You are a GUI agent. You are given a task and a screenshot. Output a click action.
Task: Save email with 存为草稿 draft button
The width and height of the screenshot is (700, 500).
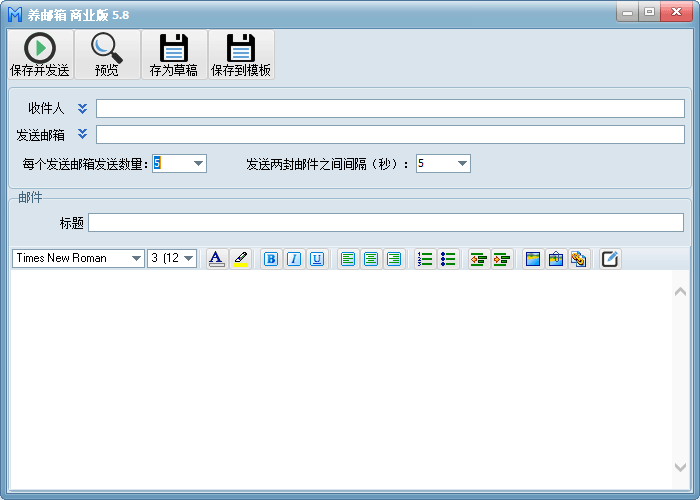(174, 55)
